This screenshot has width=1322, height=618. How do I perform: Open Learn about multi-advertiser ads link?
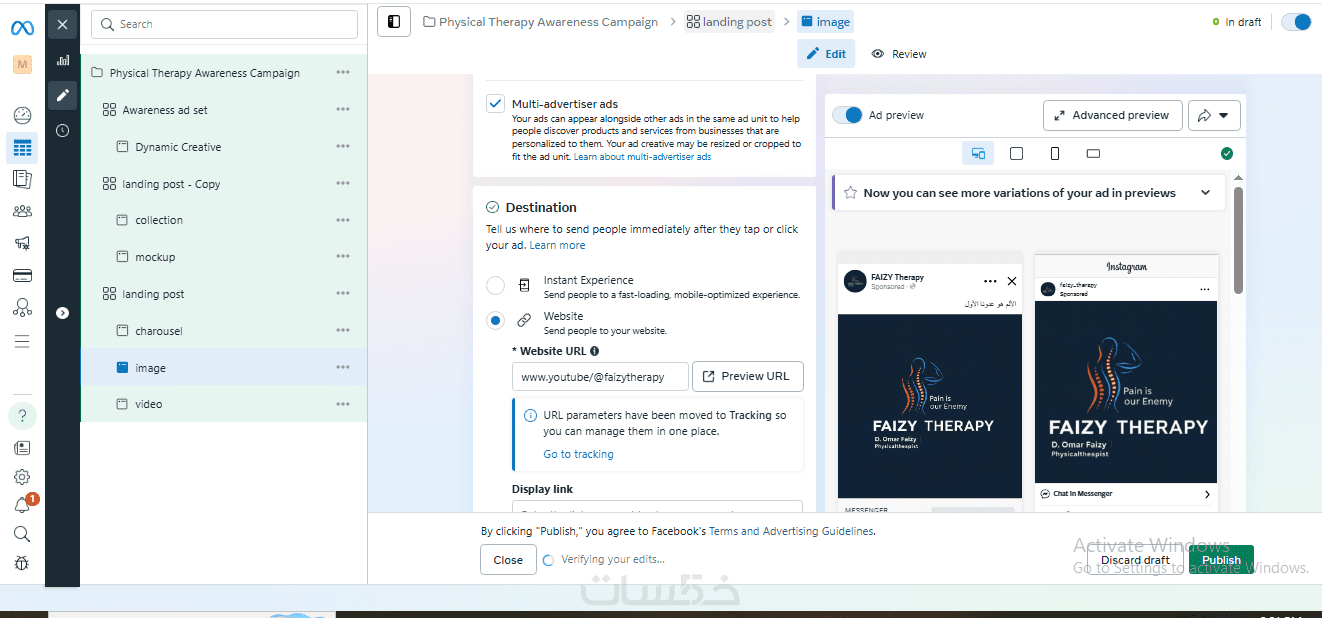pos(642,157)
